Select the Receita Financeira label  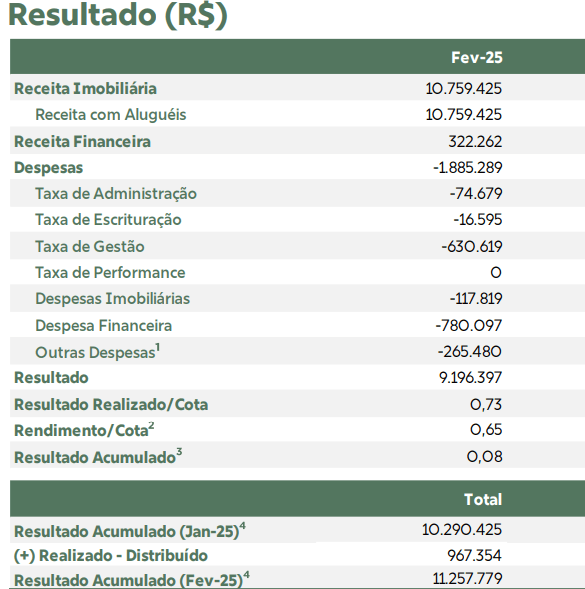coord(82,142)
